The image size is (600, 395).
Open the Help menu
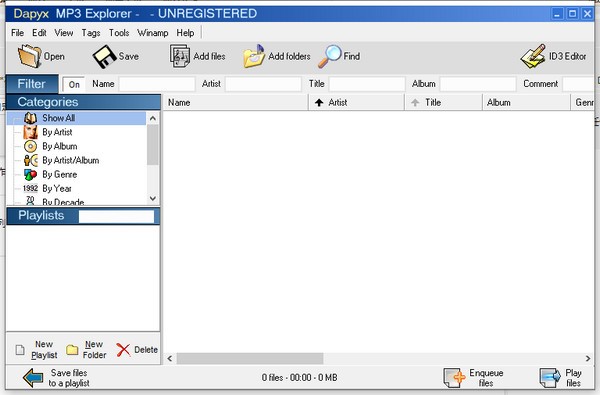coord(185,33)
